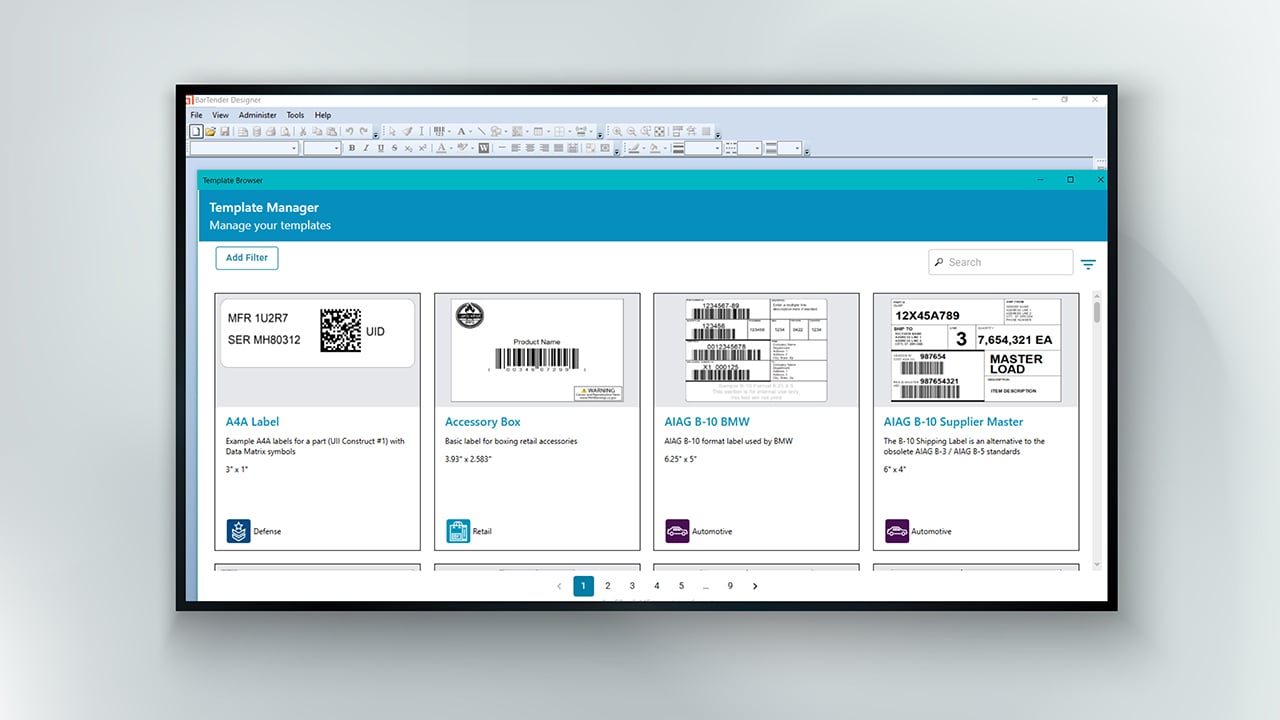Cut selection with the scissors icon

pos(302,131)
